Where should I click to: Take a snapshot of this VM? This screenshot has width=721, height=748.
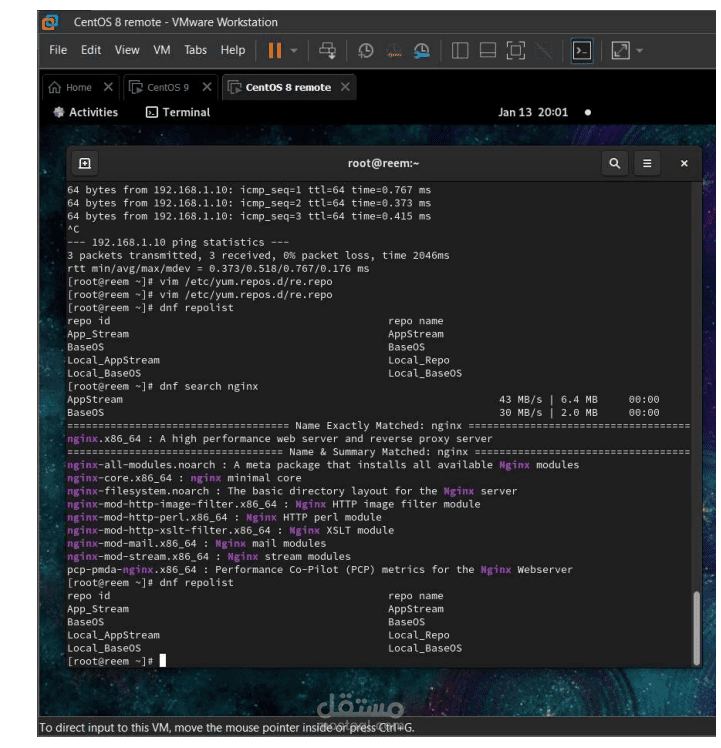tap(366, 50)
